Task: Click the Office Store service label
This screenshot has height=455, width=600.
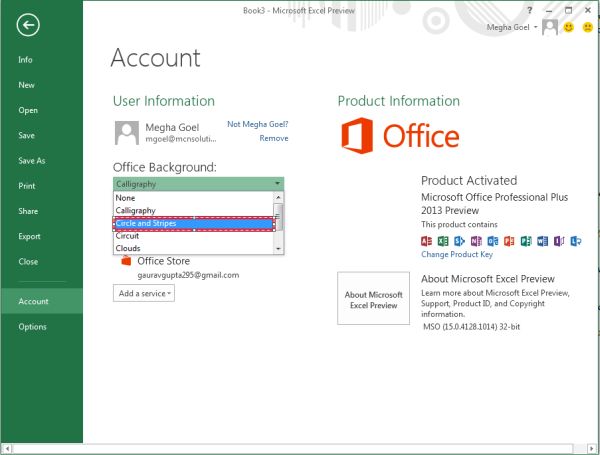Action: point(163,261)
